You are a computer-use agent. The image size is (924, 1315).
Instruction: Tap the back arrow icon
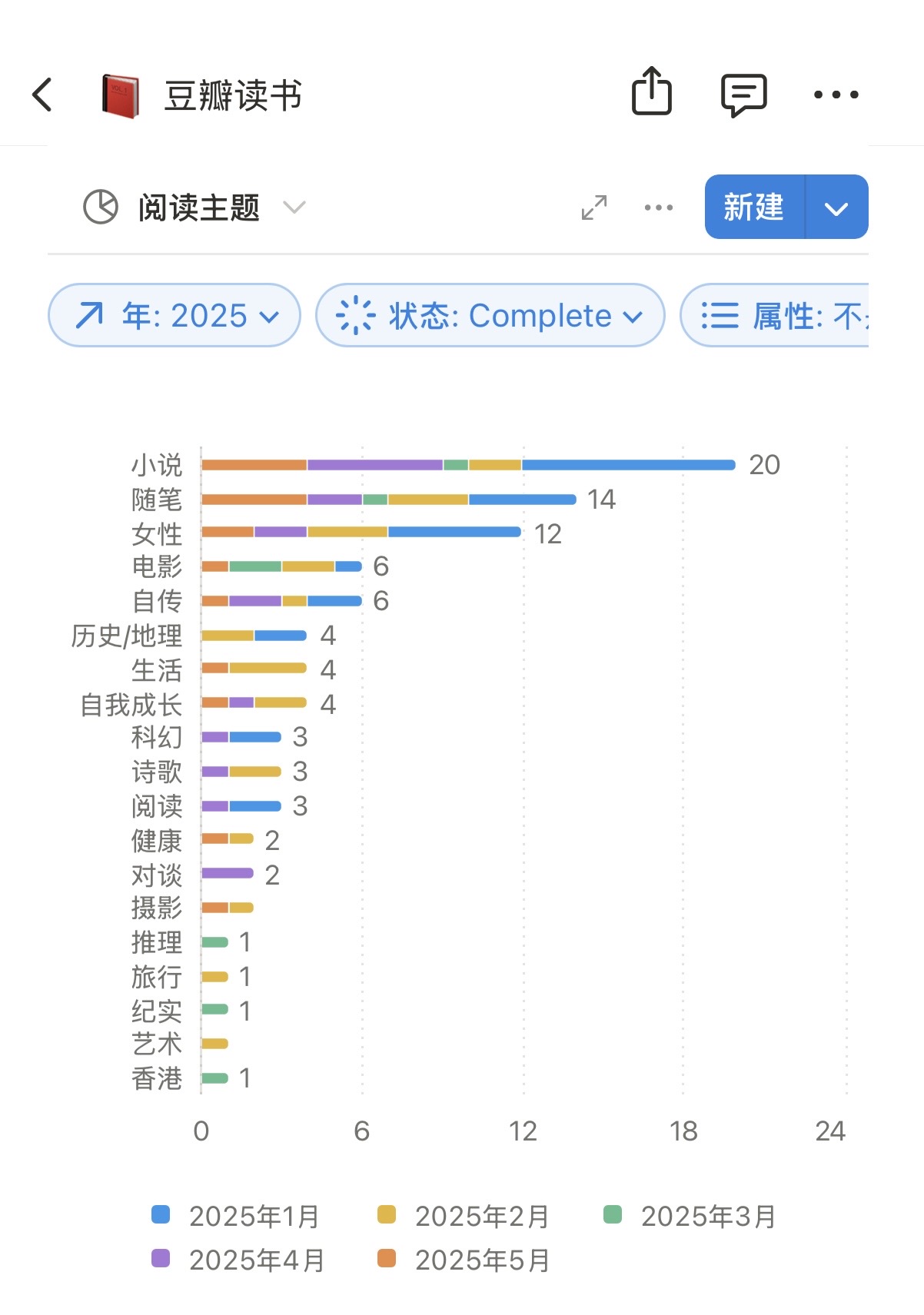point(42,95)
